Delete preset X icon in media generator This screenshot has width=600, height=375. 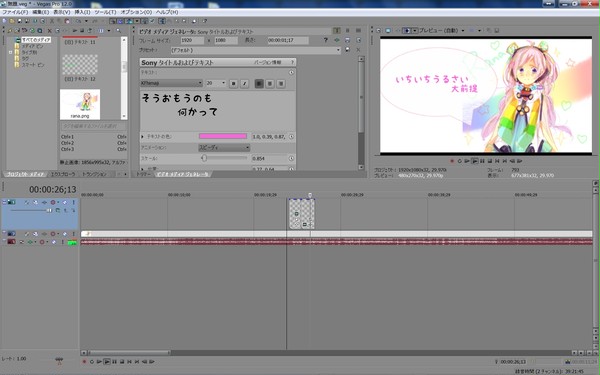358,50
